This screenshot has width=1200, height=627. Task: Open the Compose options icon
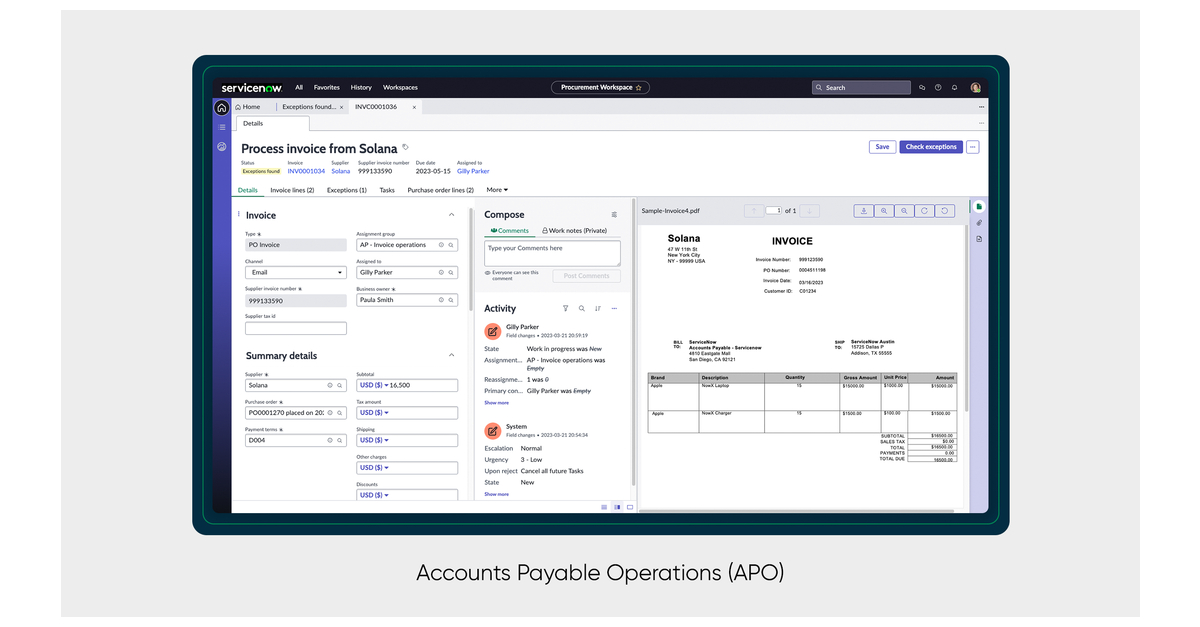click(x=614, y=214)
